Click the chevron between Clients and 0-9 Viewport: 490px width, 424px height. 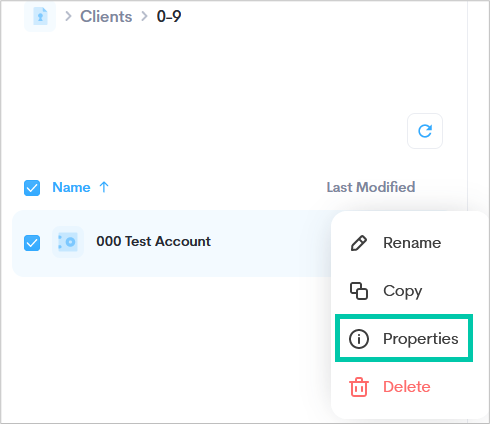pos(144,16)
